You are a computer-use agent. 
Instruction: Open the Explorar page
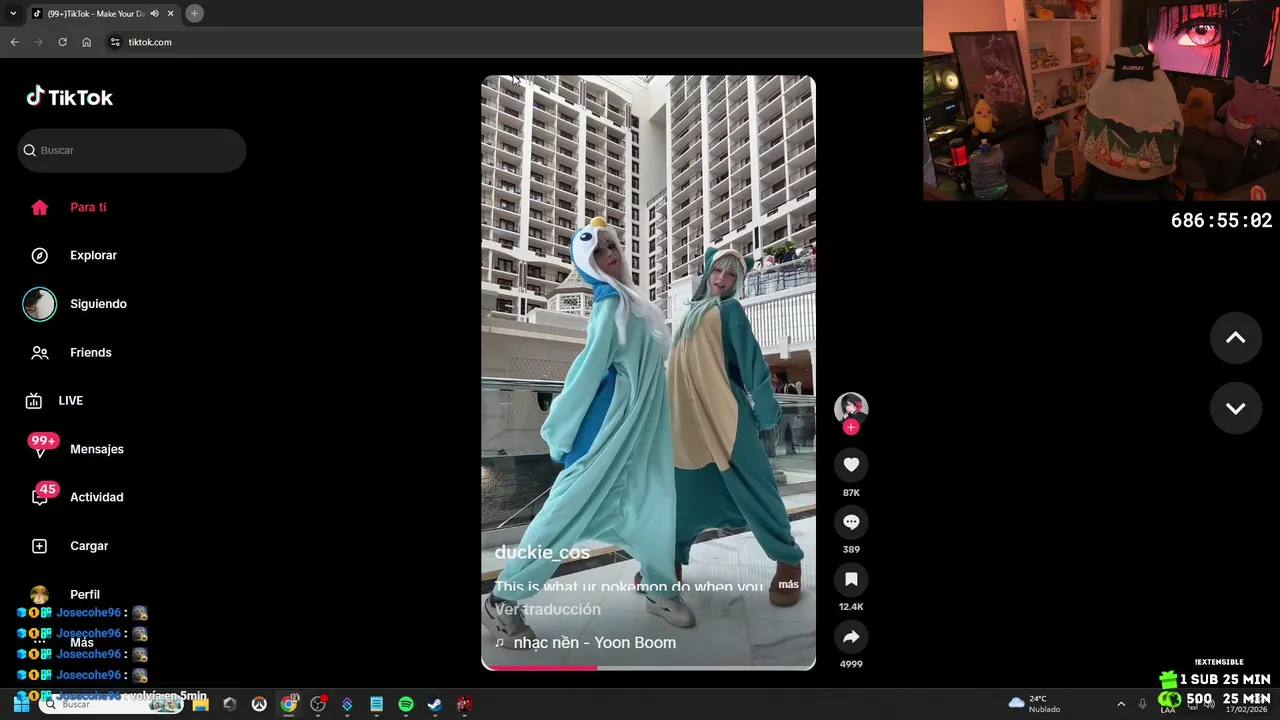tap(93, 255)
